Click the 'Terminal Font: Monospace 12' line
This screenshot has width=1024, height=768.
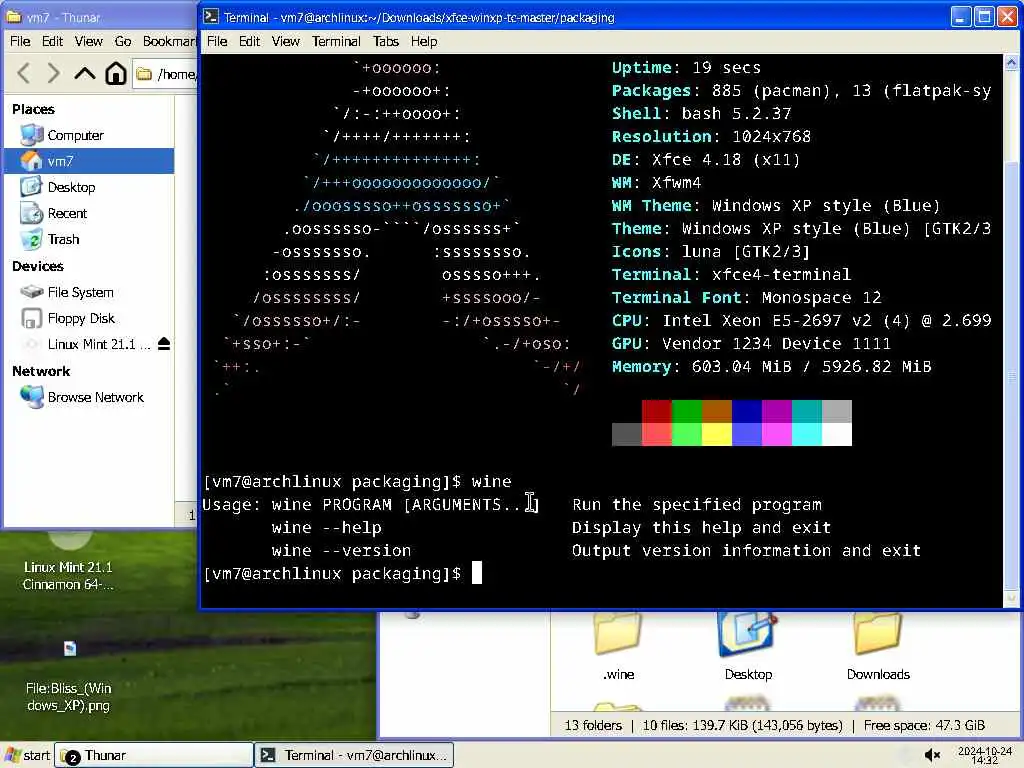pyautogui.click(x=746, y=297)
